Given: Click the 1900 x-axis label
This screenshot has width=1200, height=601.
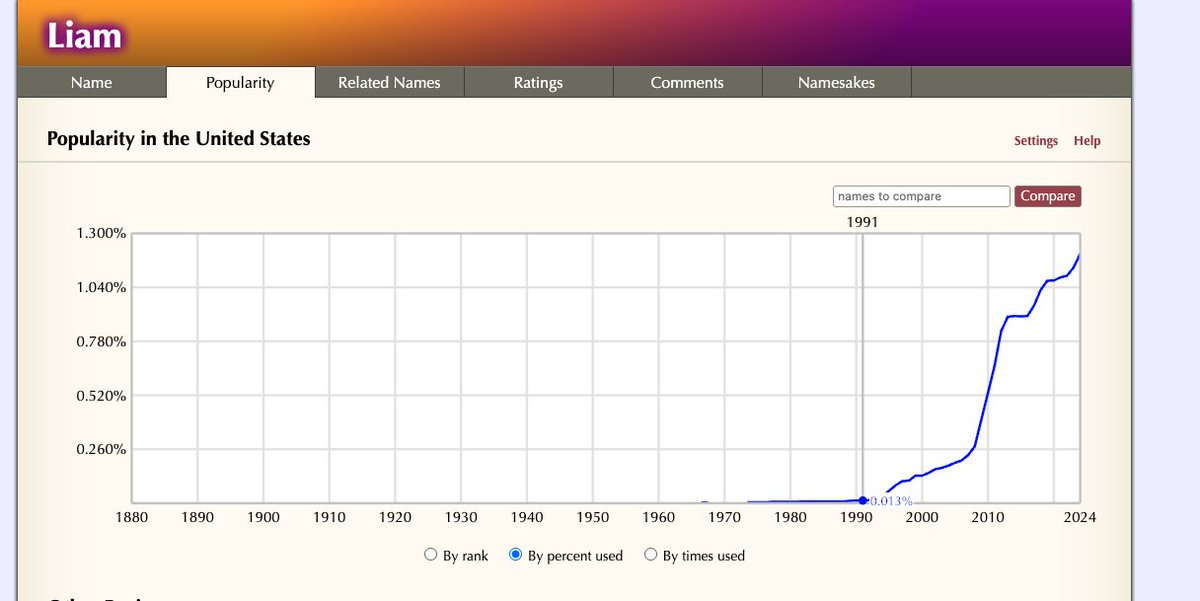Looking at the screenshot, I should point(263,517).
